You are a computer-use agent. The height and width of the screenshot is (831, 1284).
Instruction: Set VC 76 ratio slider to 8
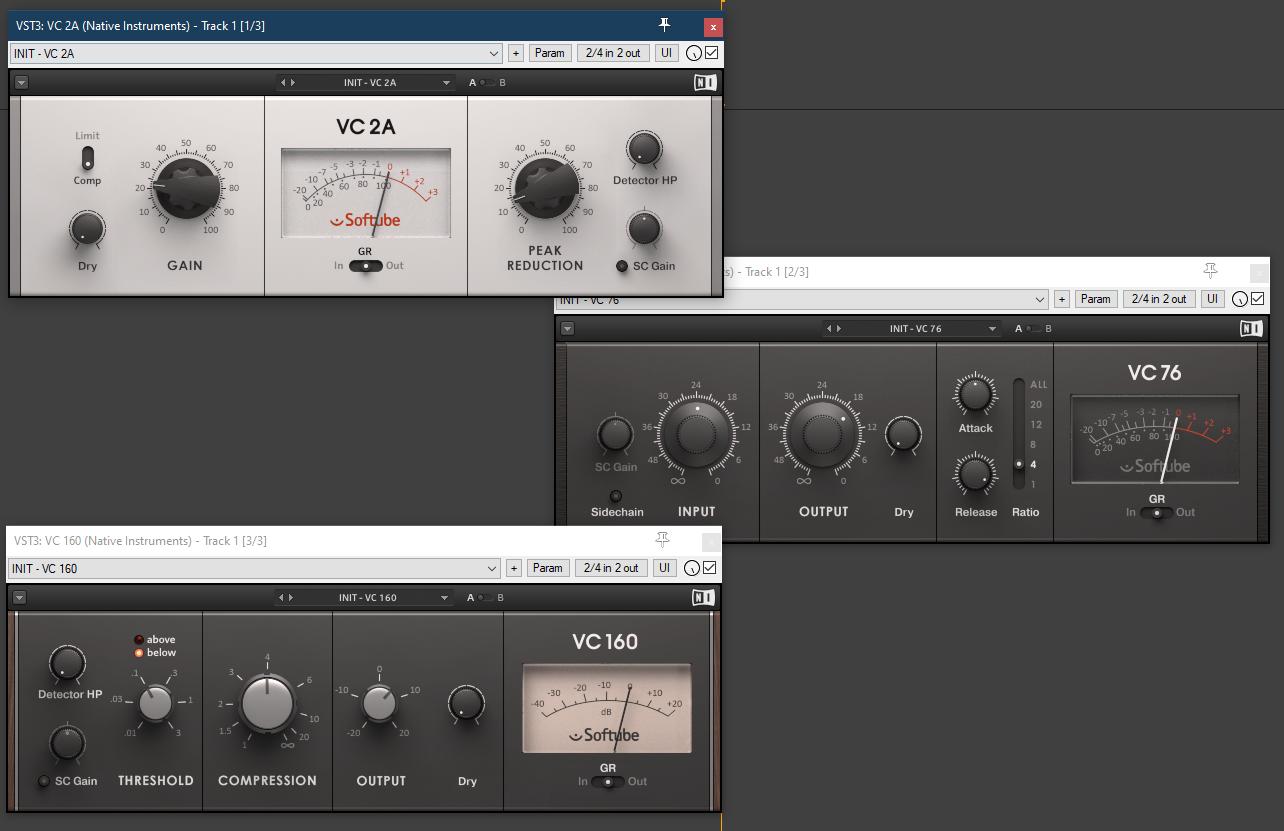tap(1033, 445)
